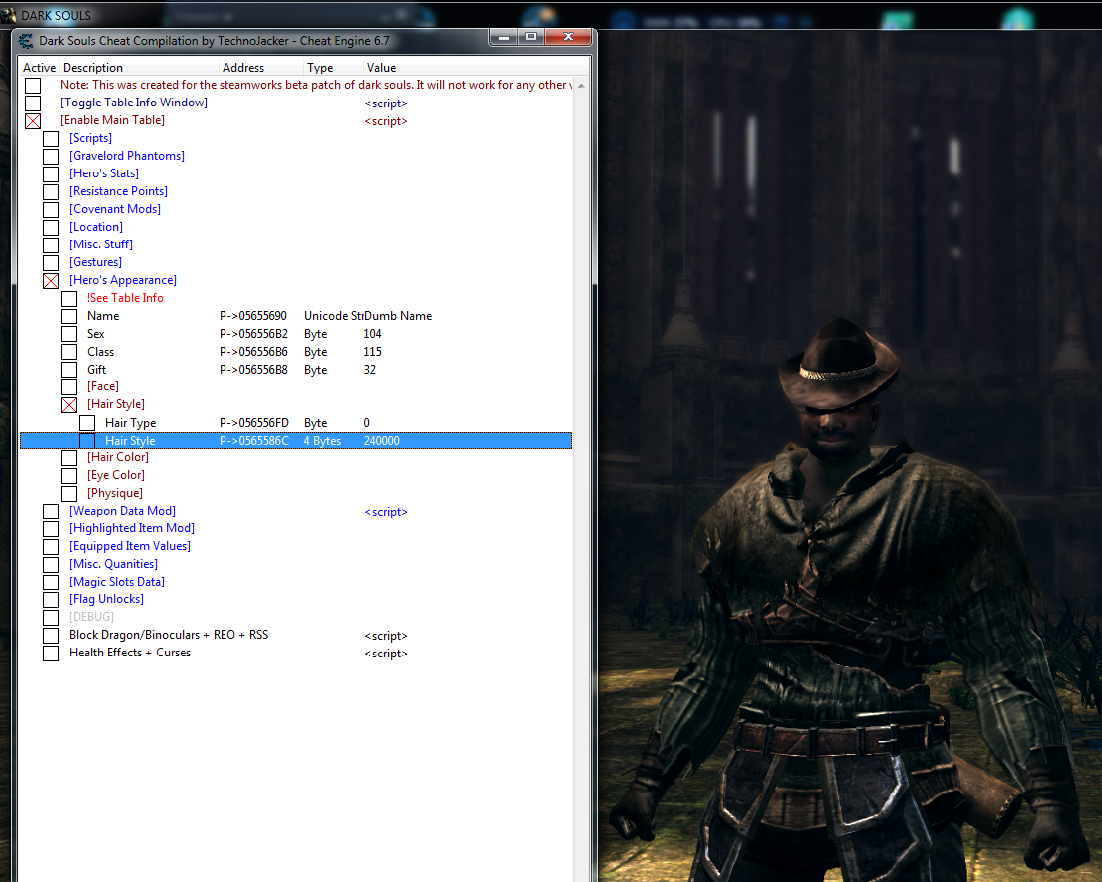
Task: Activate the [Scripts] group checkbox
Action: [x=51, y=138]
